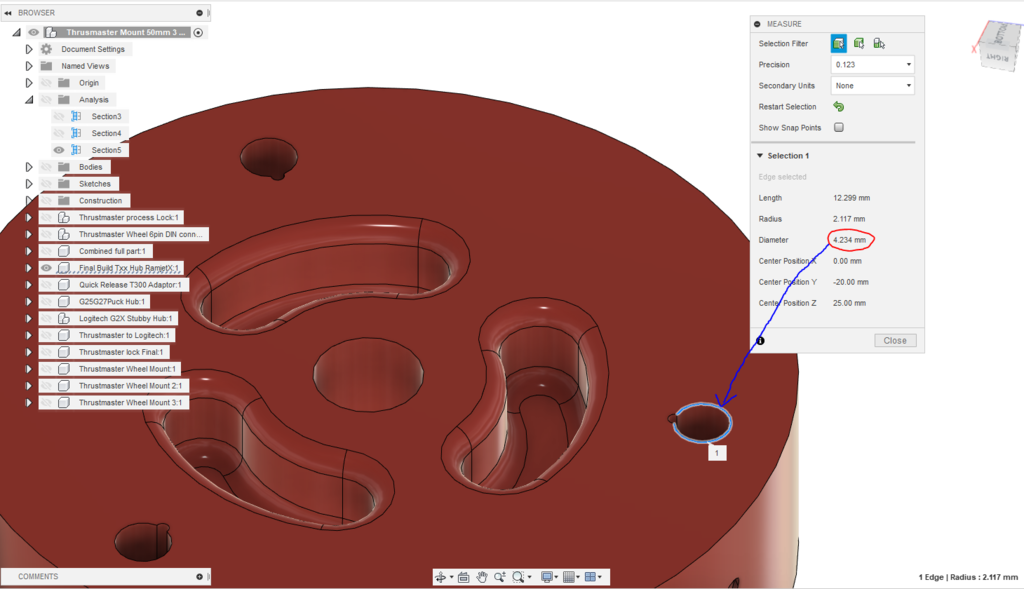Expand the Origin folder node
Viewport: 1024px width, 589px height.
(x=29, y=83)
